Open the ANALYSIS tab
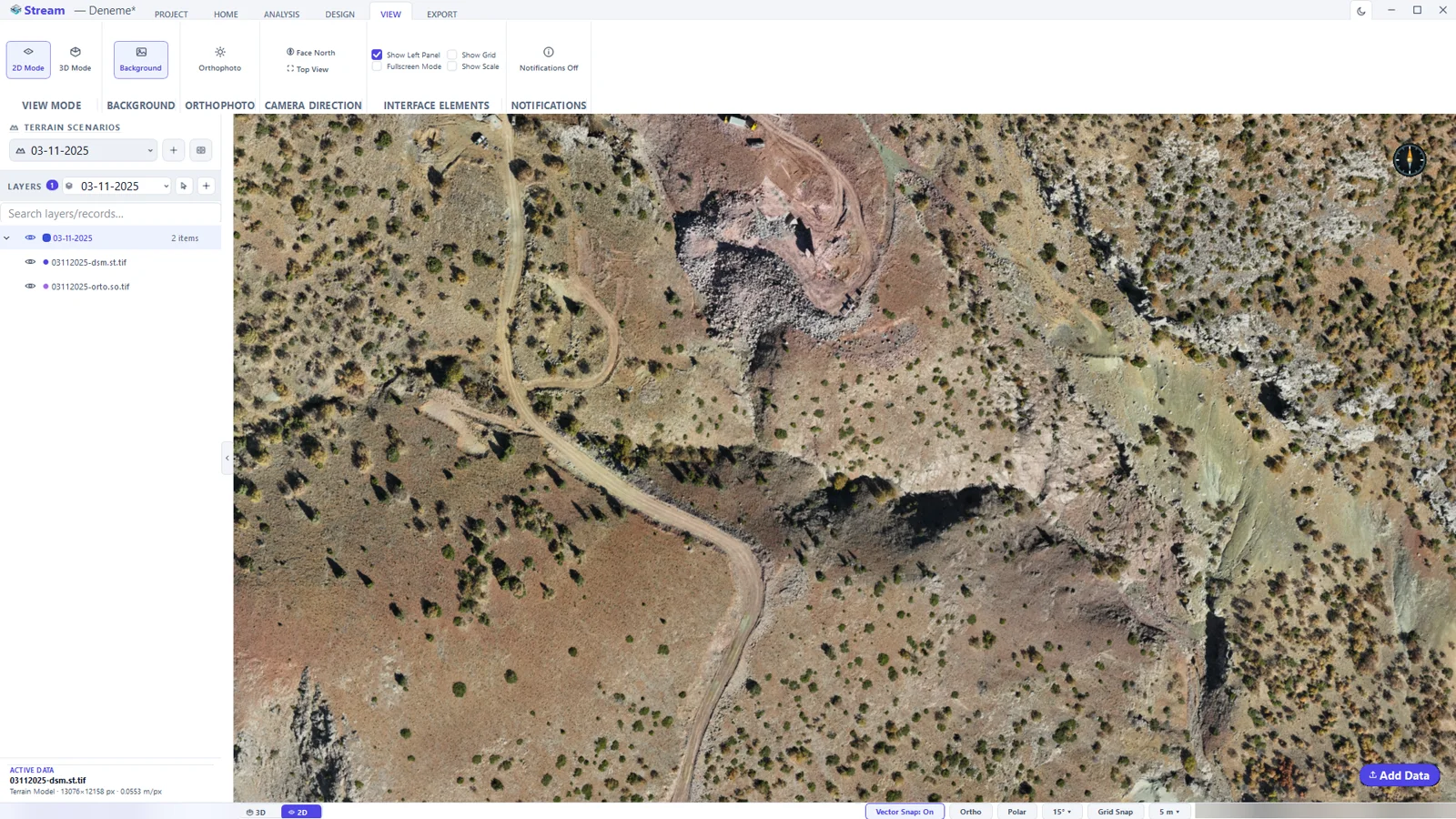This screenshot has width=1456, height=819. tap(281, 15)
